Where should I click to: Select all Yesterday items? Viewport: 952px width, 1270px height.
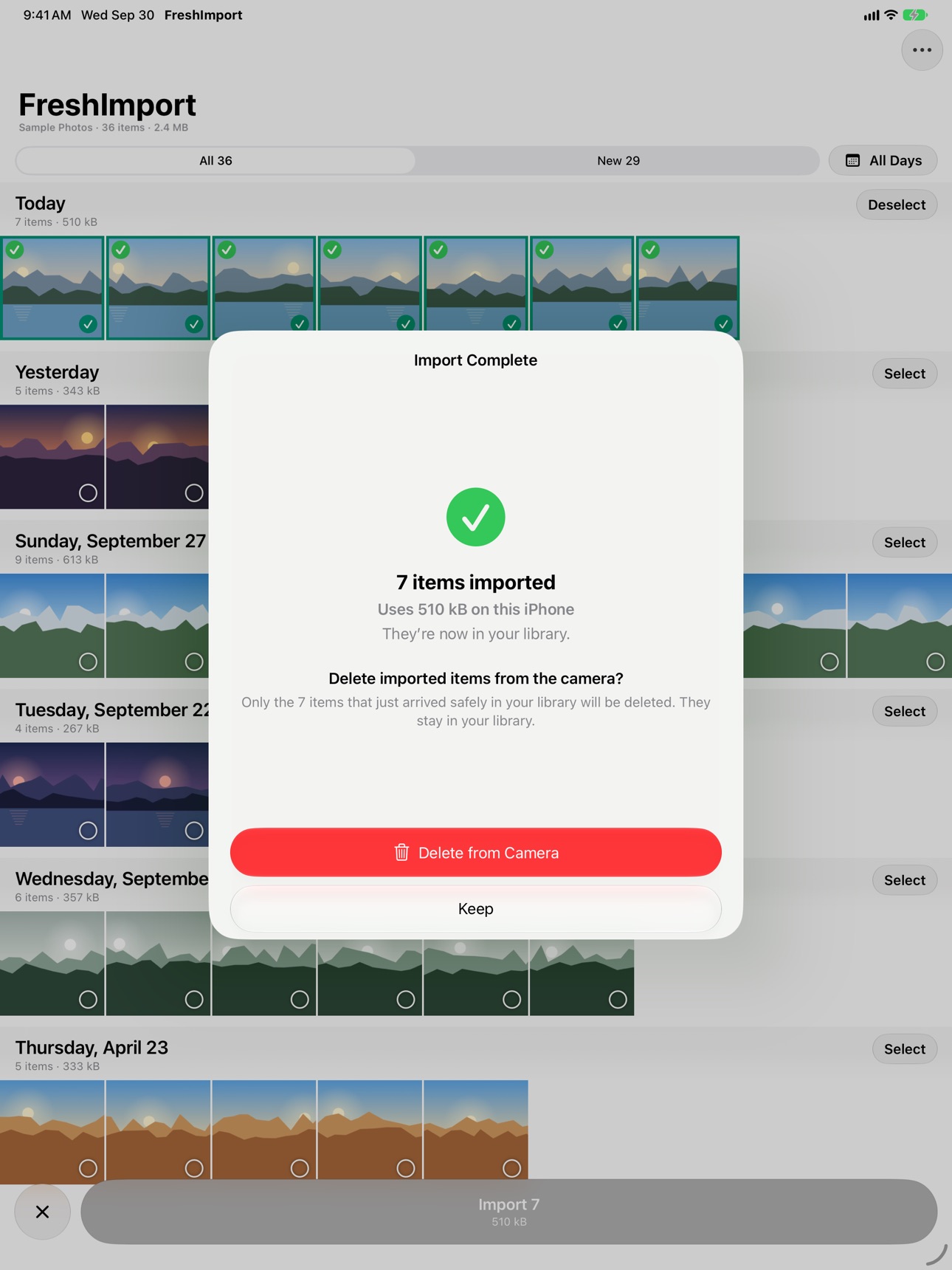[904, 374]
